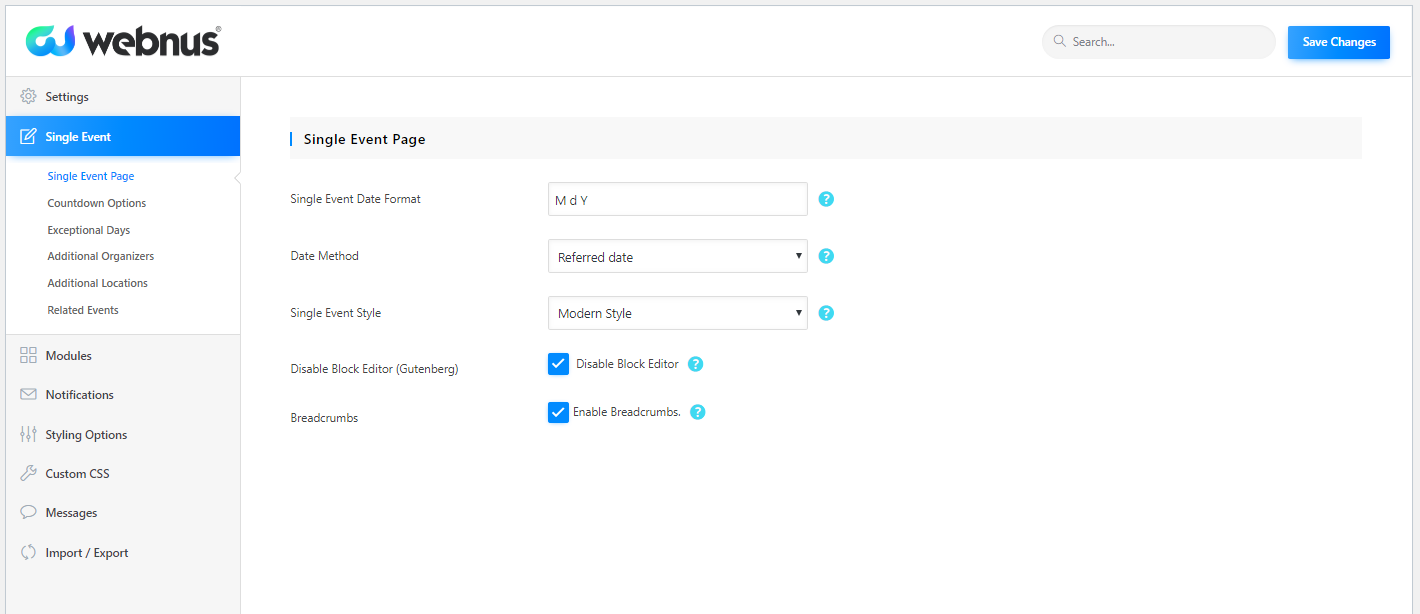Image resolution: width=1420 pixels, height=614 pixels.
Task: Click help icon next to Single Event Style
Action: 826,313
